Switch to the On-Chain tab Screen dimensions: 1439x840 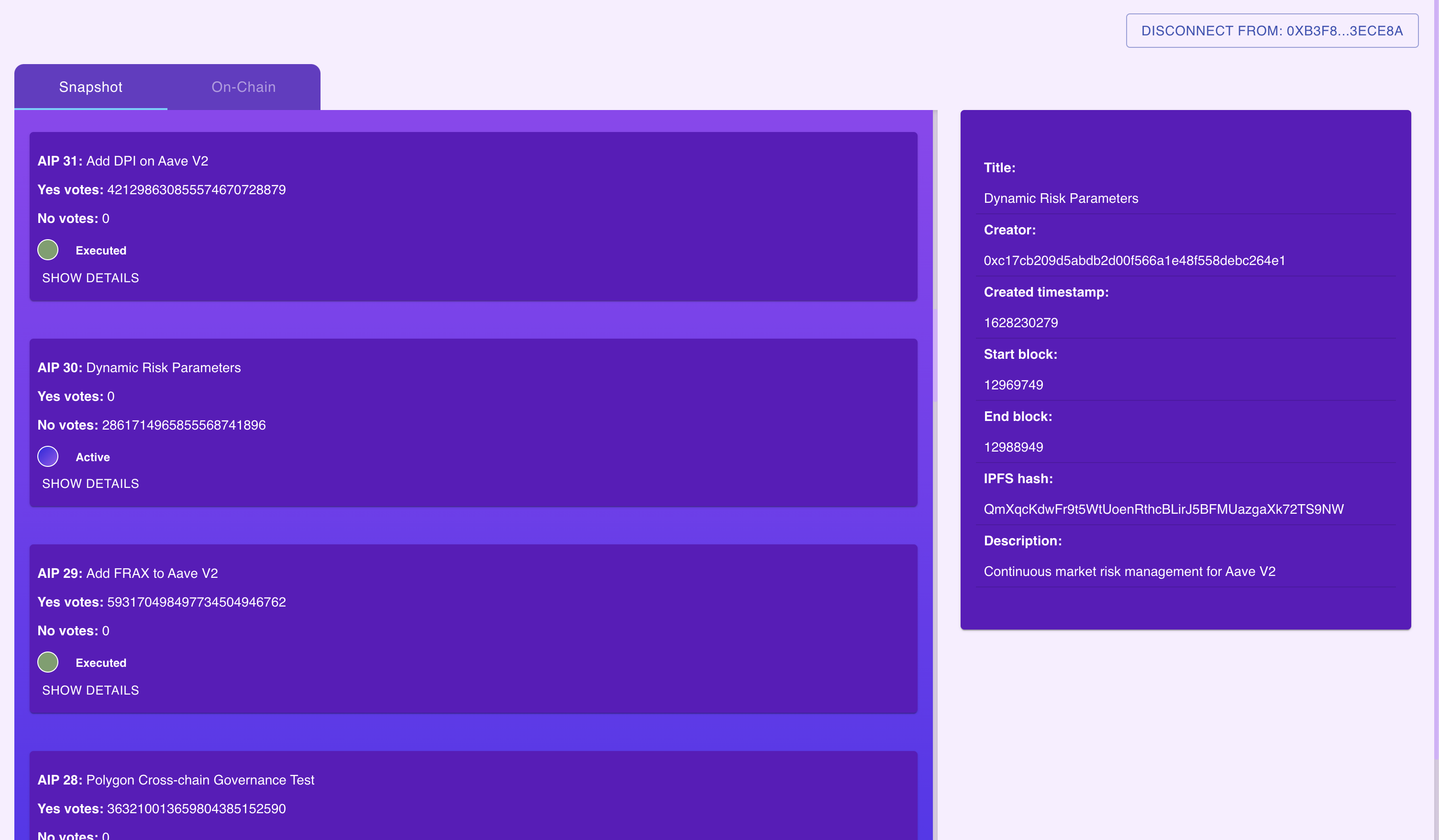(x=243, y=87)
